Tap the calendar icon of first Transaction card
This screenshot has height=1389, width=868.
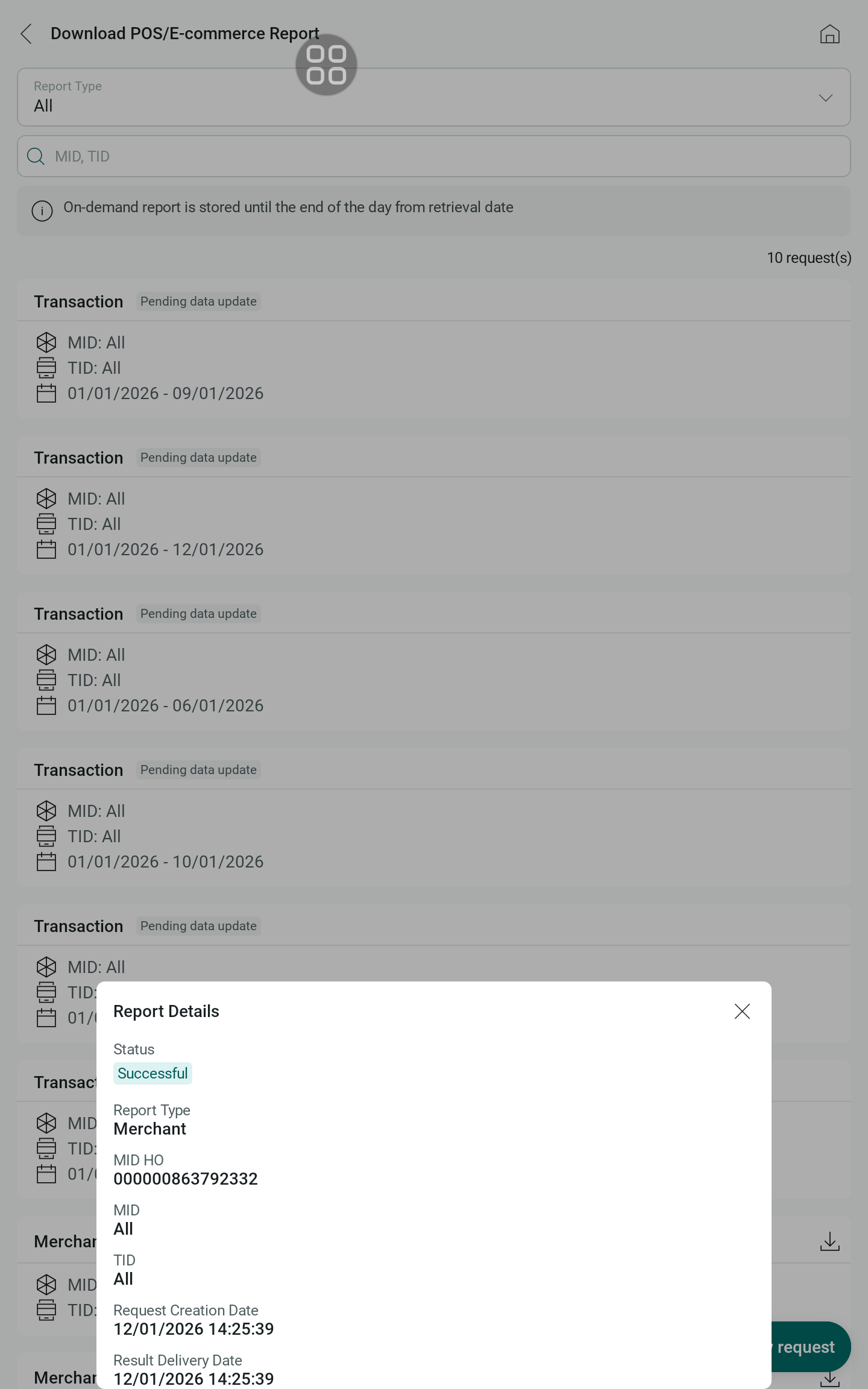46,394
